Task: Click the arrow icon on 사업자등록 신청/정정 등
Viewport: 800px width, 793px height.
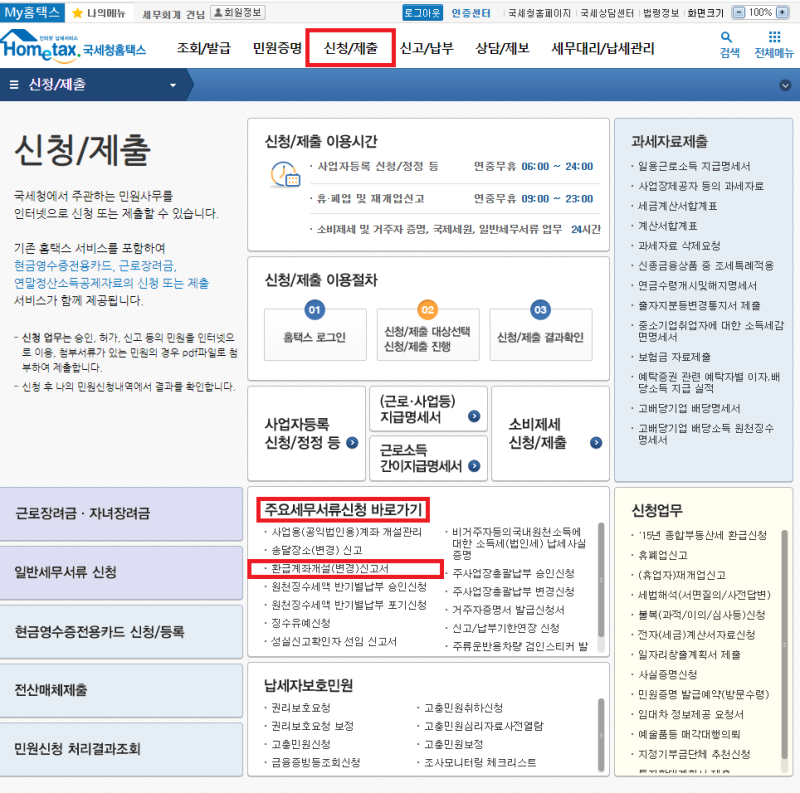Action: tap(352, 442)
